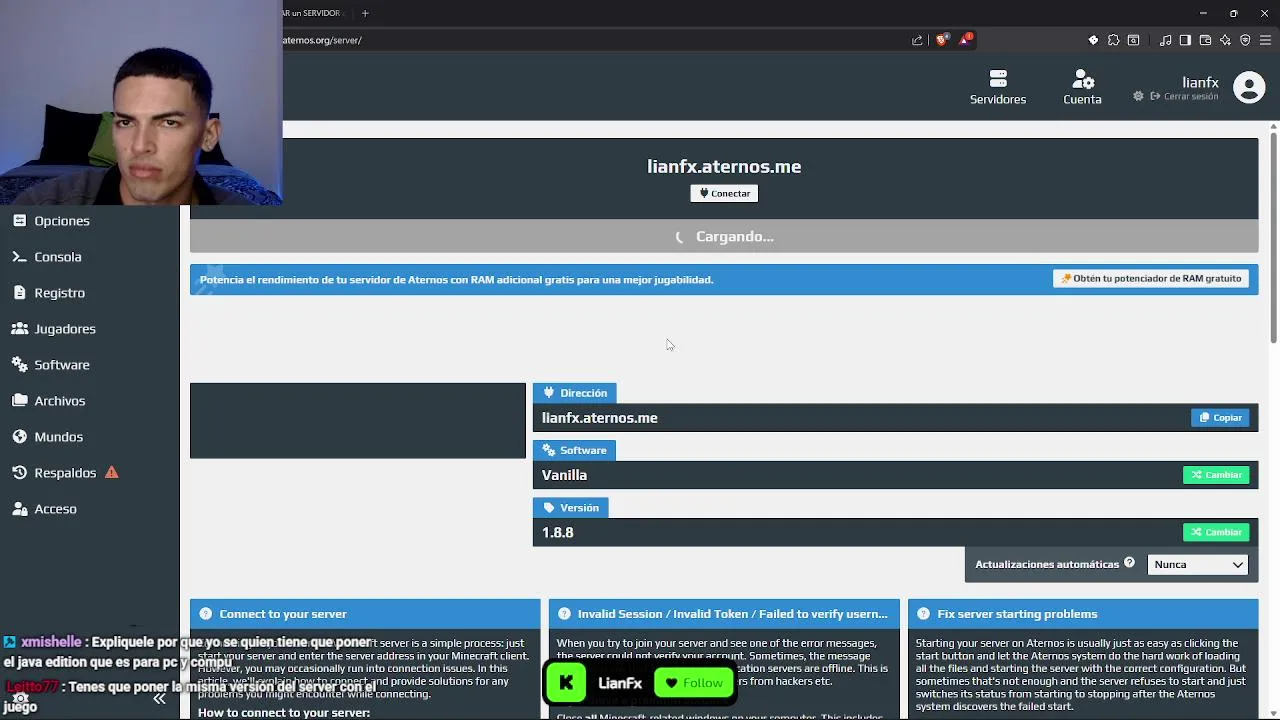Click the Dirección plug icon
Image resolution: width=1280 pixels, height=720 pixels.
pyautogui.click(x=548, y=393)
